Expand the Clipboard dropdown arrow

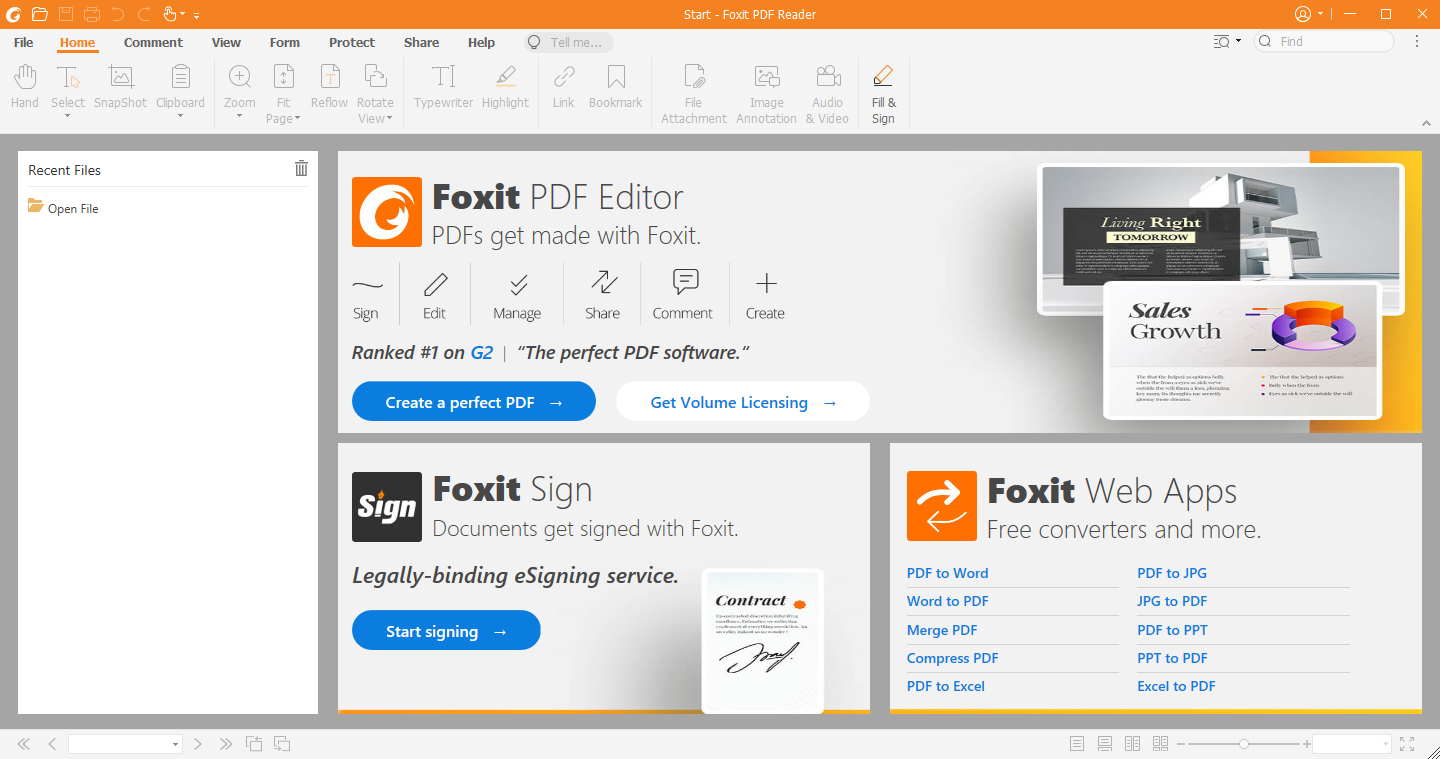[x=181, y=116]
